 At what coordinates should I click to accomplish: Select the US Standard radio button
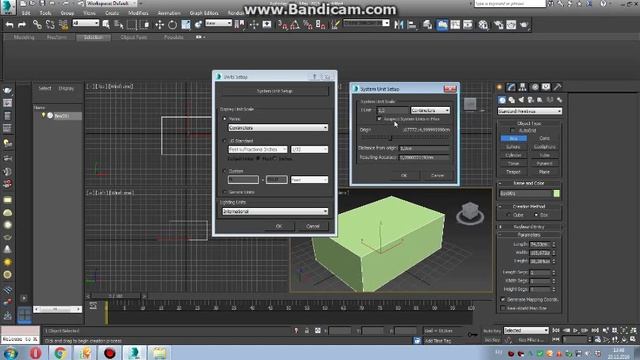coord(224,141)
